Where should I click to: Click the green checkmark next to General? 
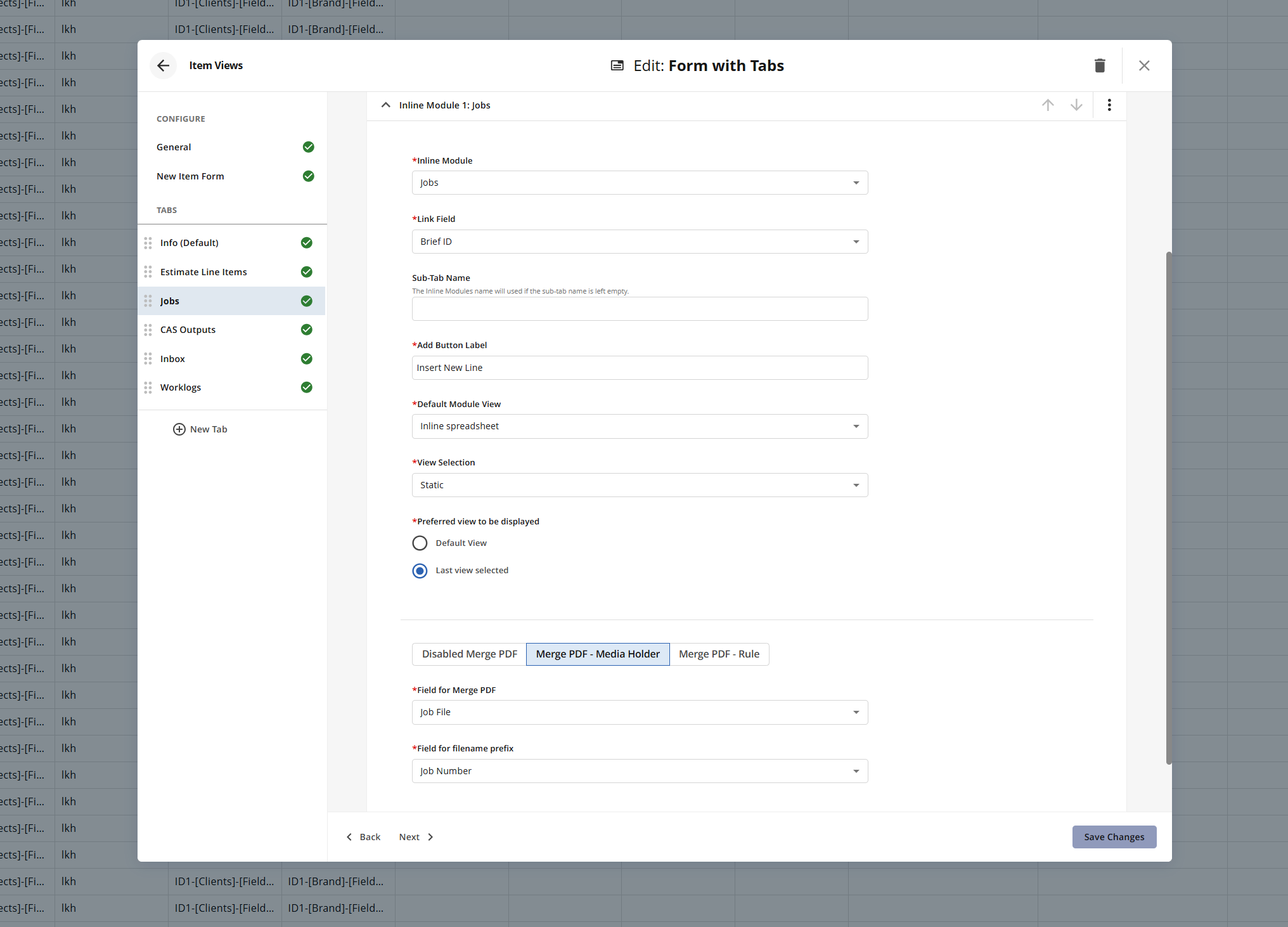pyautogui.click(x=308, y=147)
